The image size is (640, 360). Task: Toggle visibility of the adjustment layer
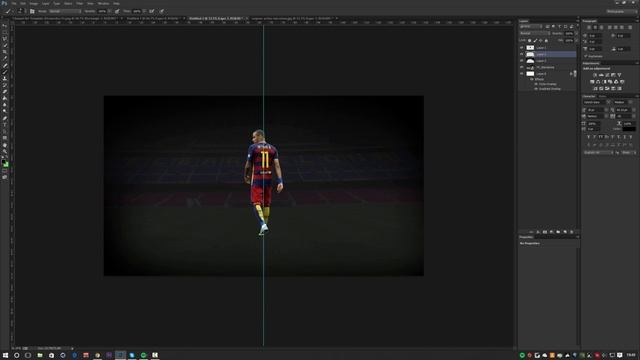(522, 67)
